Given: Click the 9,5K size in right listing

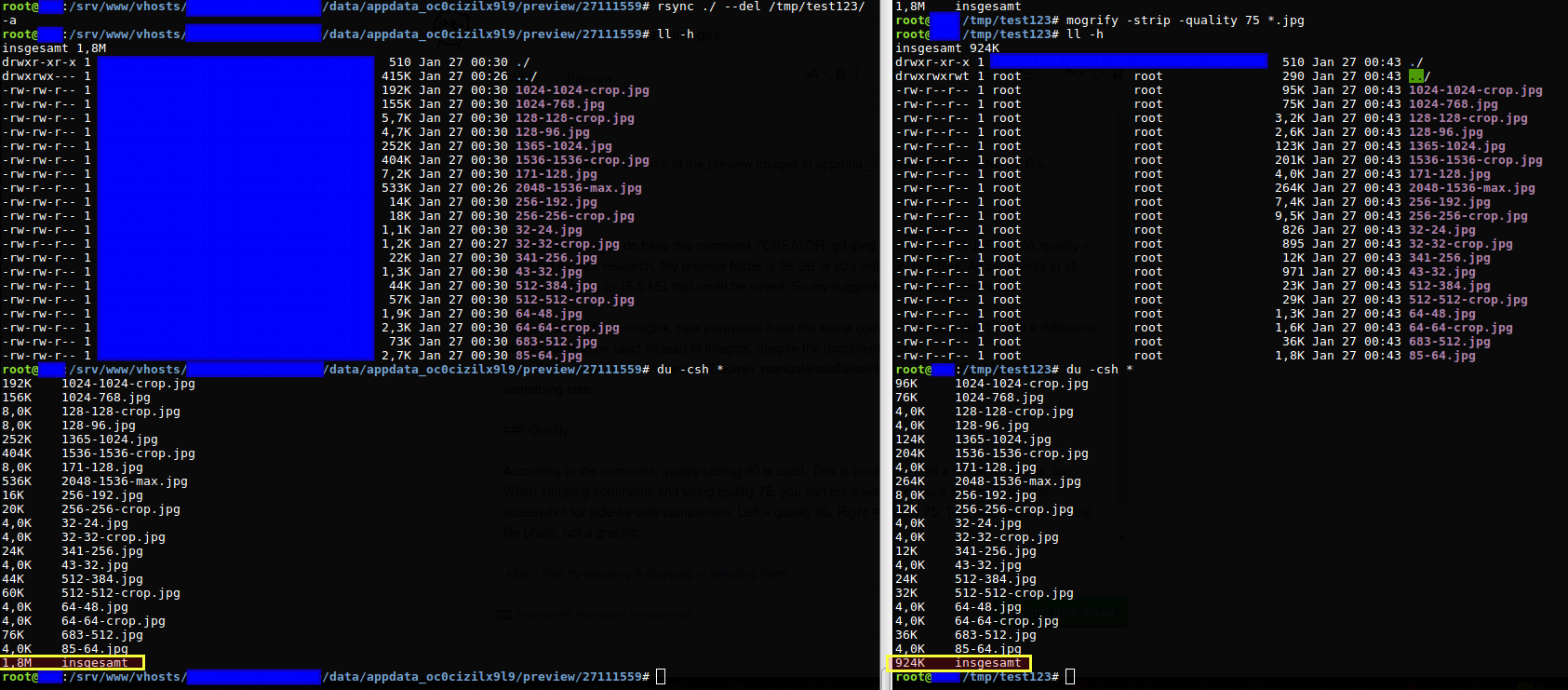Looking at the screenshot, I should [1290, 216].
